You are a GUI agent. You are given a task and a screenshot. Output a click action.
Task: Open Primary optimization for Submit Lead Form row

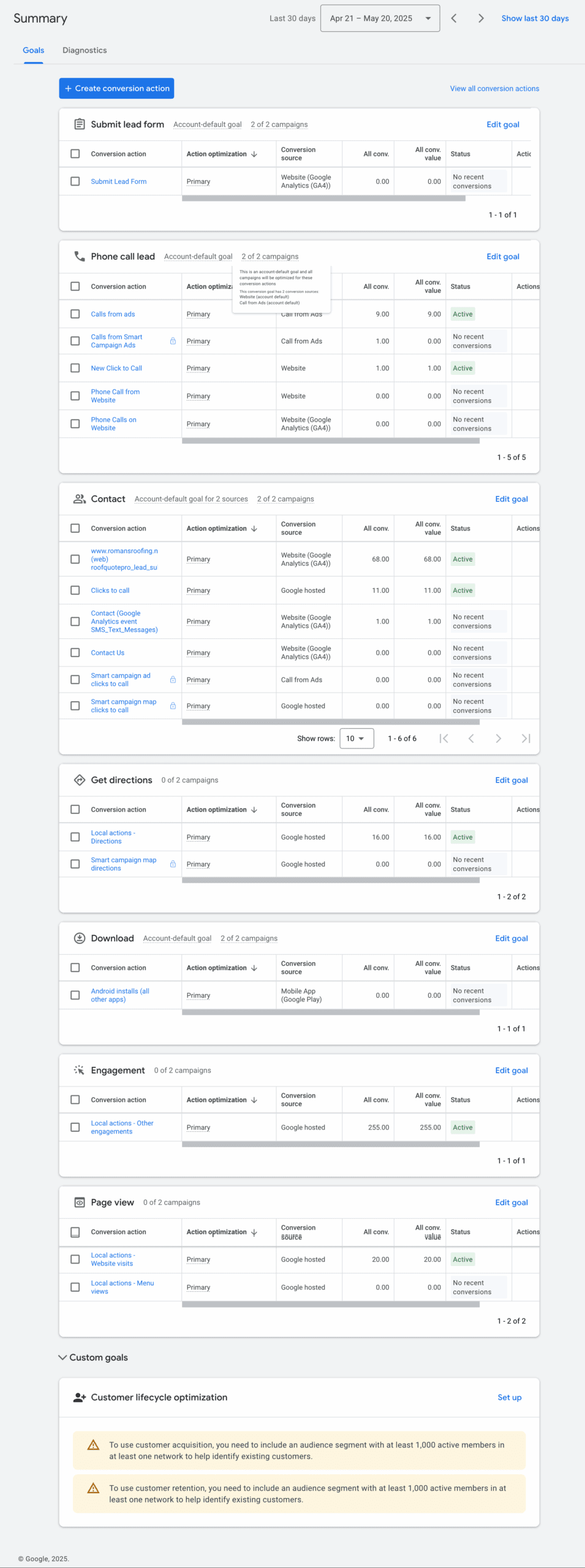pyautogui.click(x=198, y=182)
